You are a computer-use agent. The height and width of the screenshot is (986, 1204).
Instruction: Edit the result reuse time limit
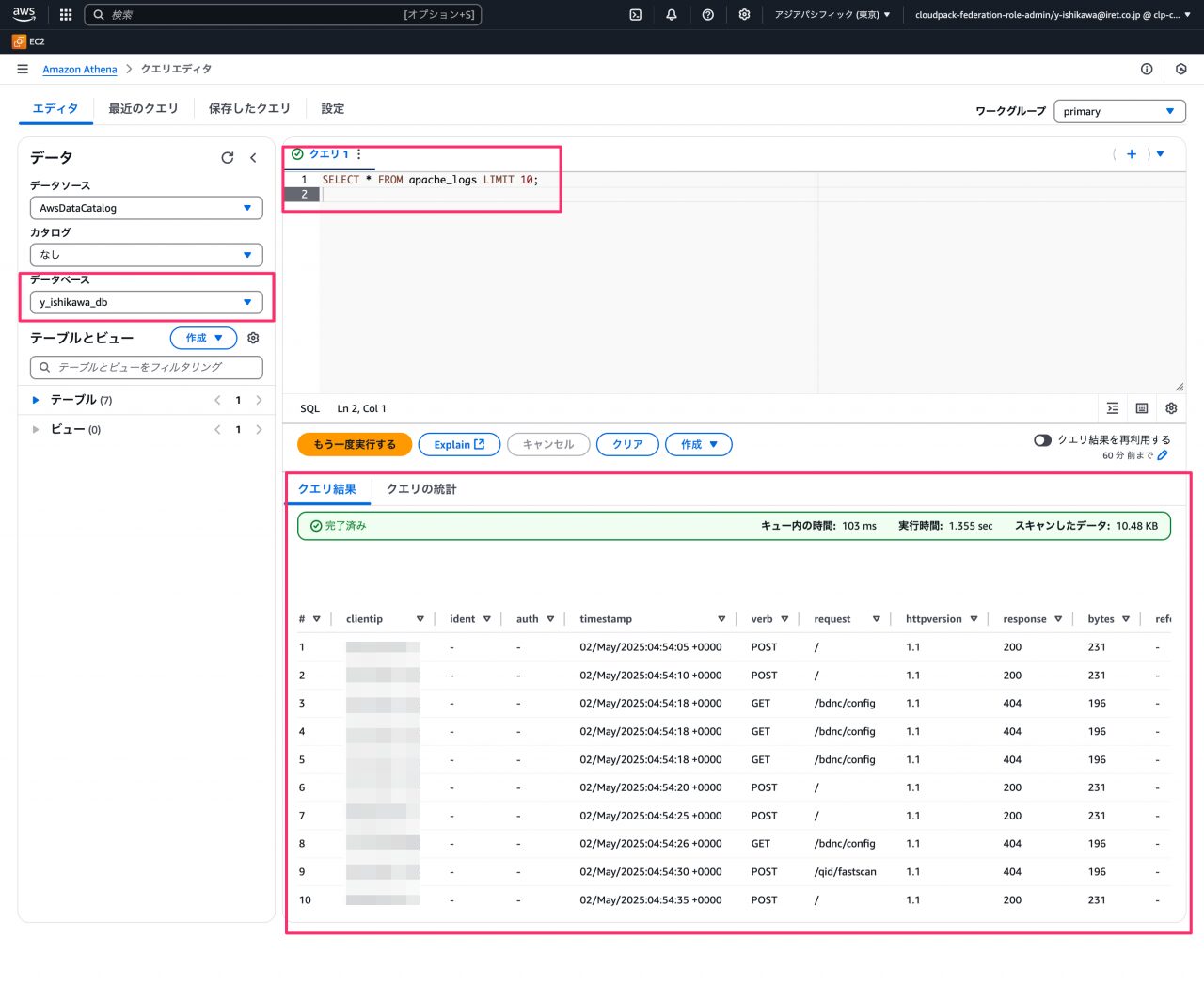point(1163,455)
